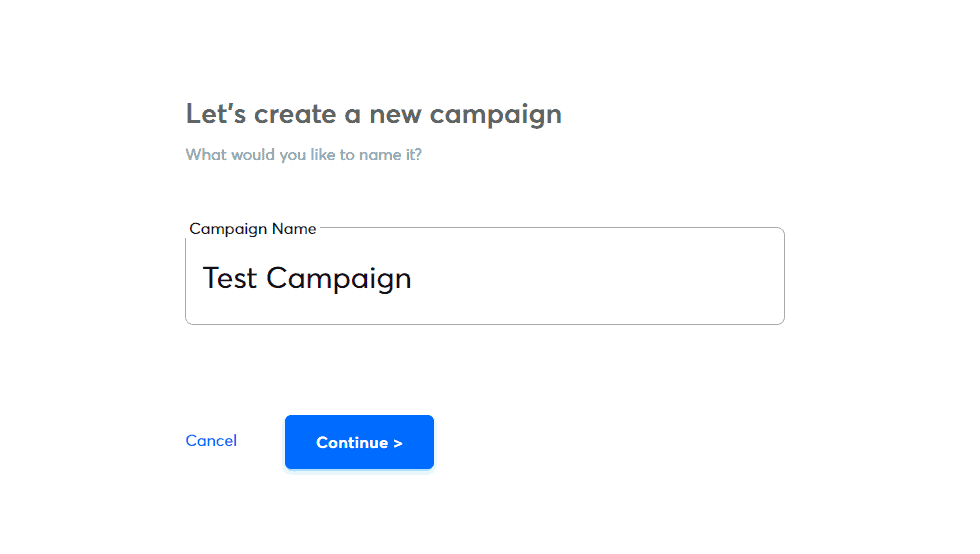The image size is (980, 554).
Task: Focus the Campaign Name input field
Action: [x=484, y=278]
